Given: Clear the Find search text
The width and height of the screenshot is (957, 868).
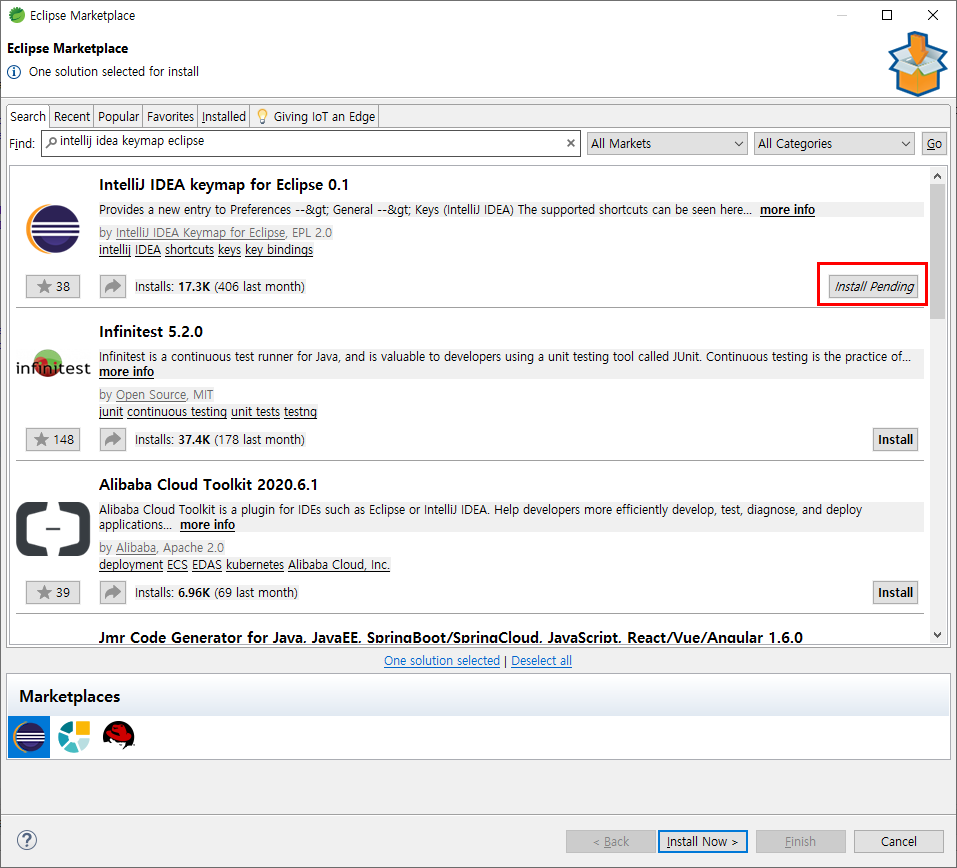Looking at the screenshot, I should click(x=571, y=143).
